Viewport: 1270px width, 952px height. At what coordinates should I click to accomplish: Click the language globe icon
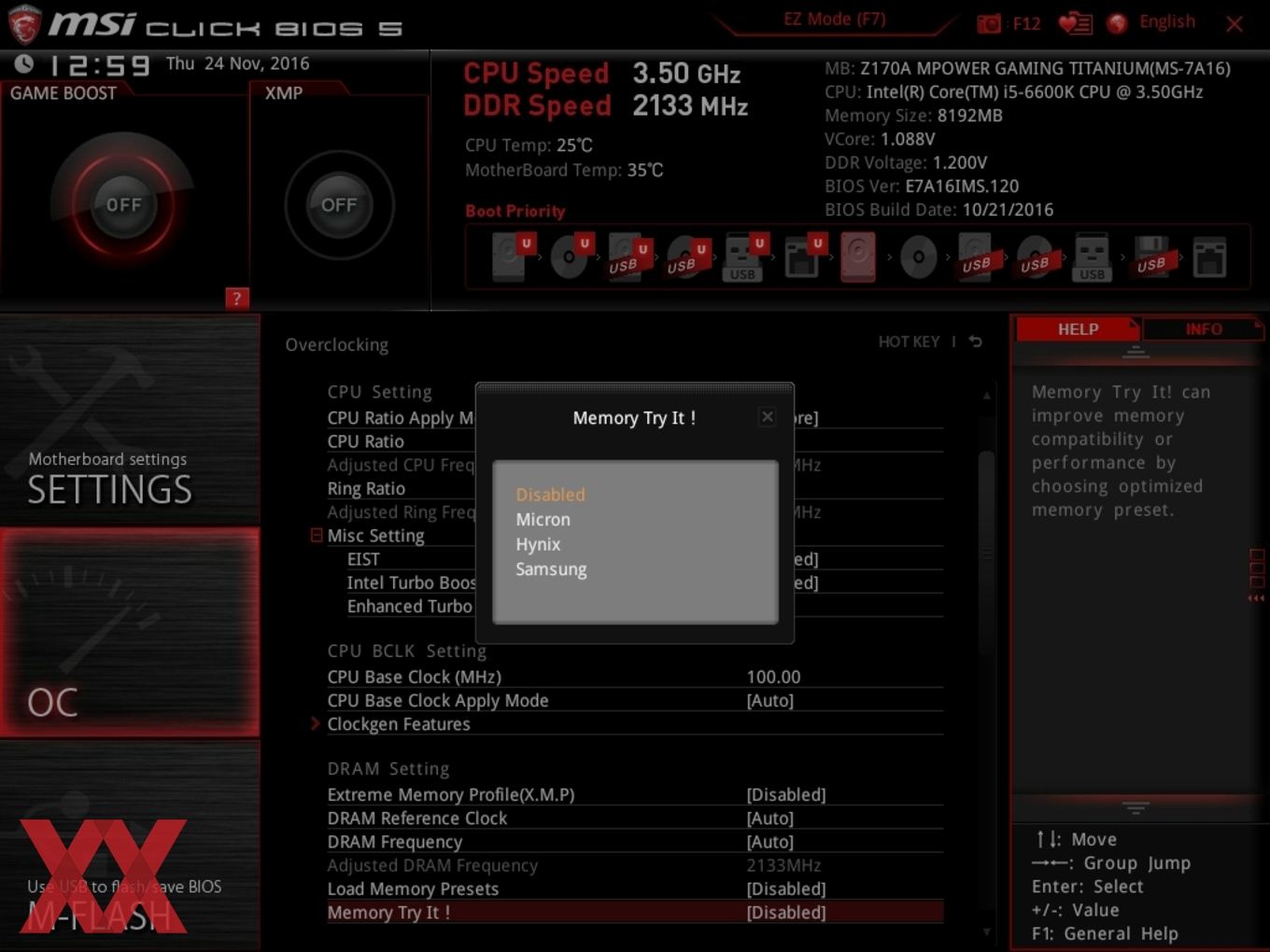pyautogui.click(x=1117, y=23)
